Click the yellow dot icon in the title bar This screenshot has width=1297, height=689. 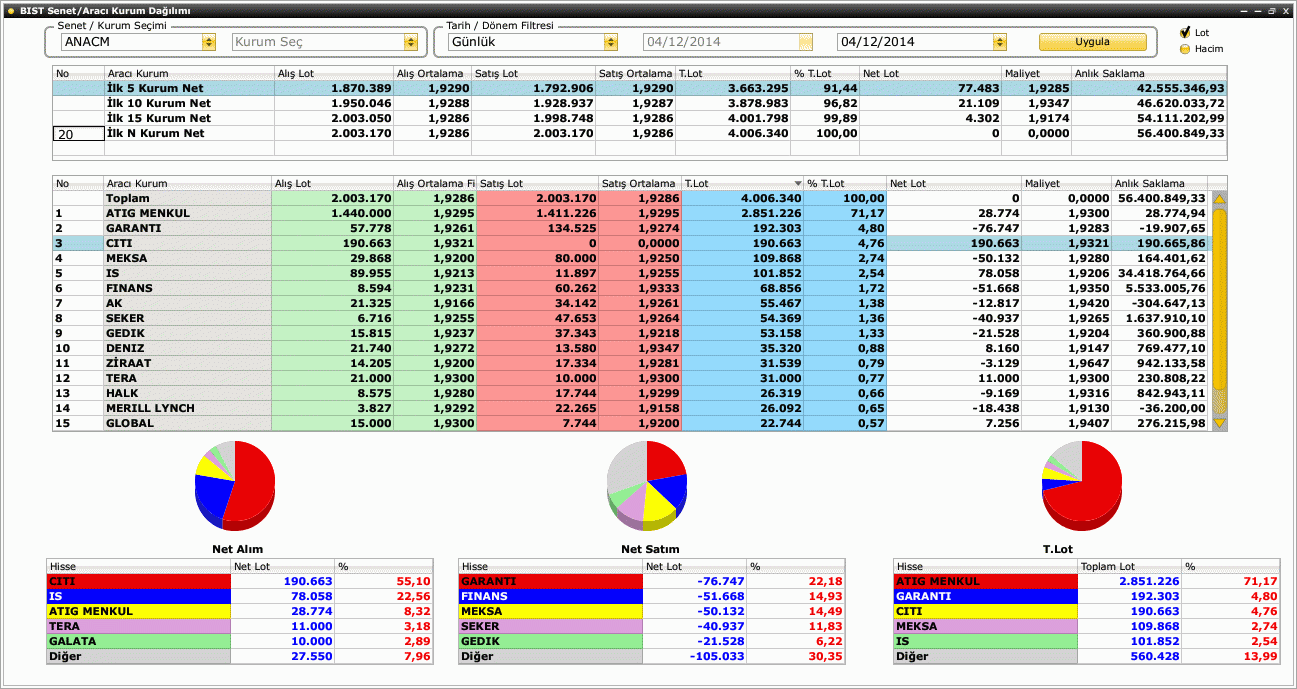(x=9, y=10)
